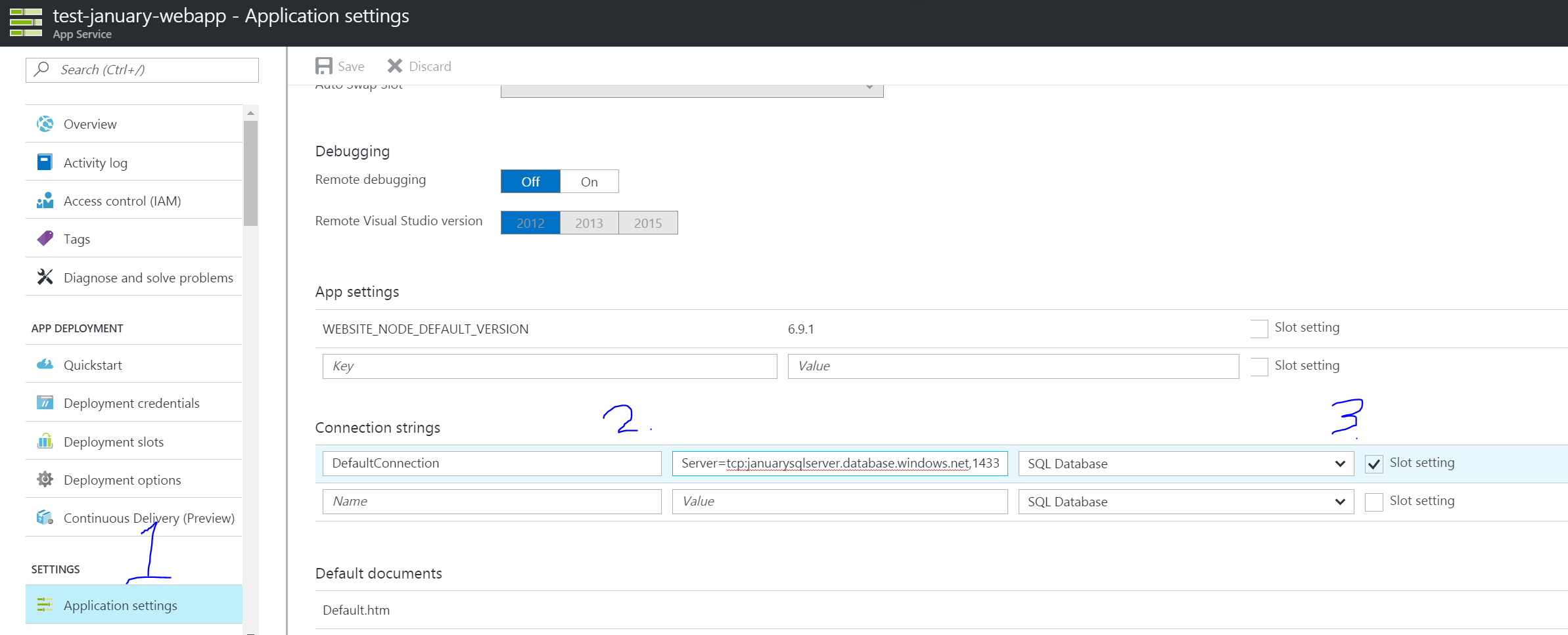1568x635 pixels.
Task: Click the Access control people icon
Action: (x=45, y=200)
